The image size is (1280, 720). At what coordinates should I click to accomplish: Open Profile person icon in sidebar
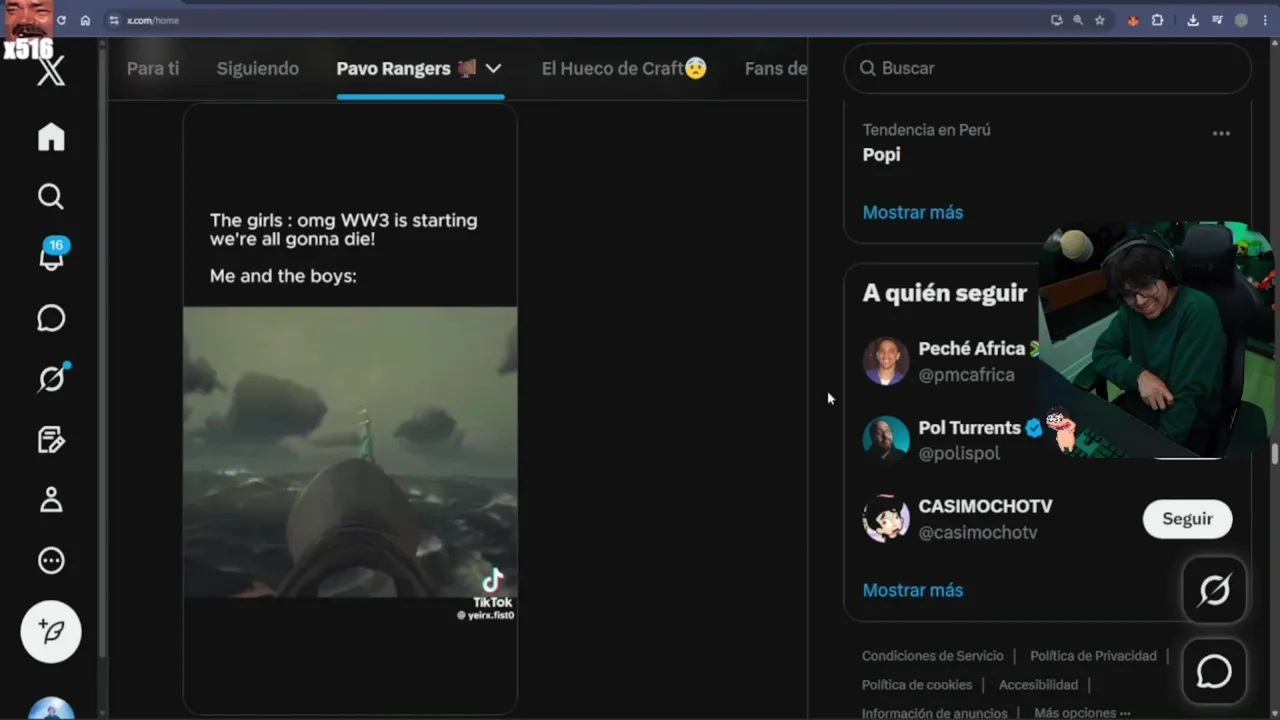pyautogui.click(x=51, y=500)
